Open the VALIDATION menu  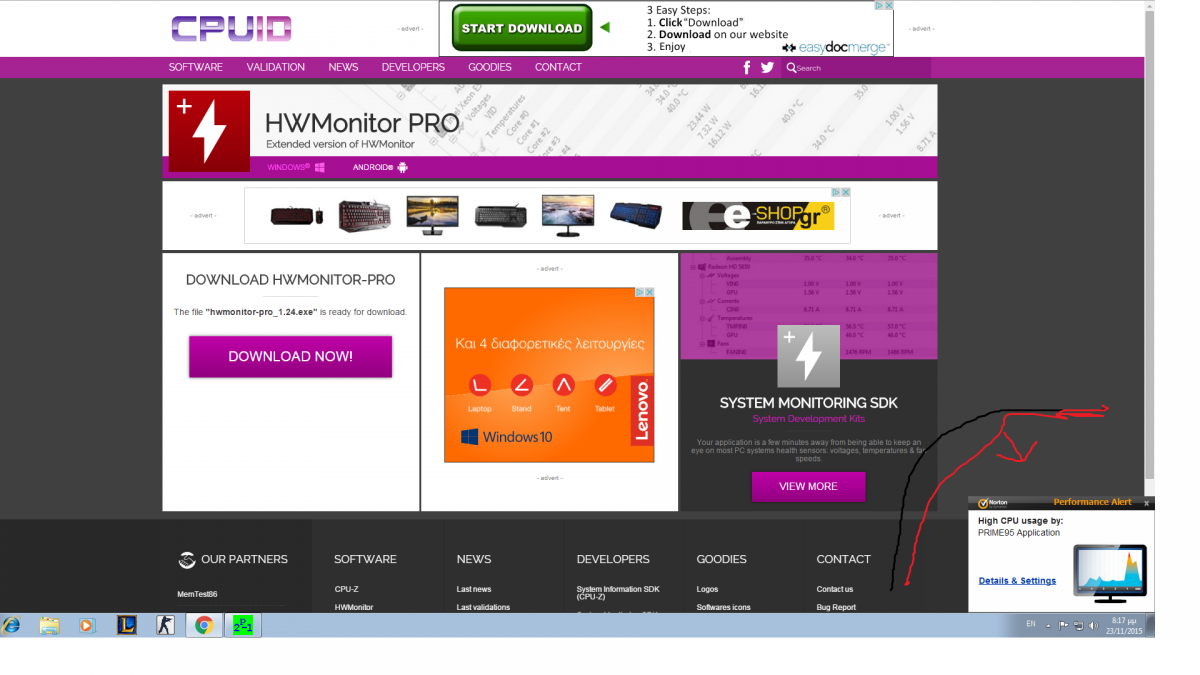pos(276,67)
